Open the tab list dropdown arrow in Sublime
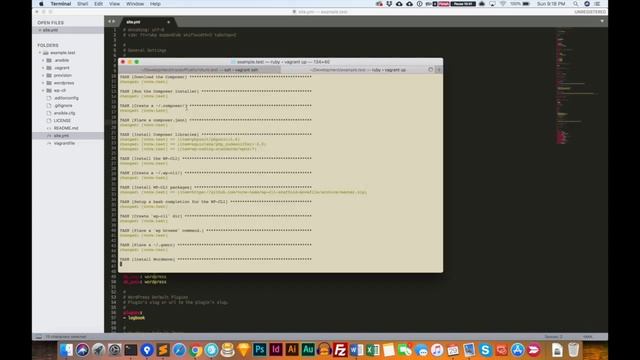640x360 pixels. (602, 21)
